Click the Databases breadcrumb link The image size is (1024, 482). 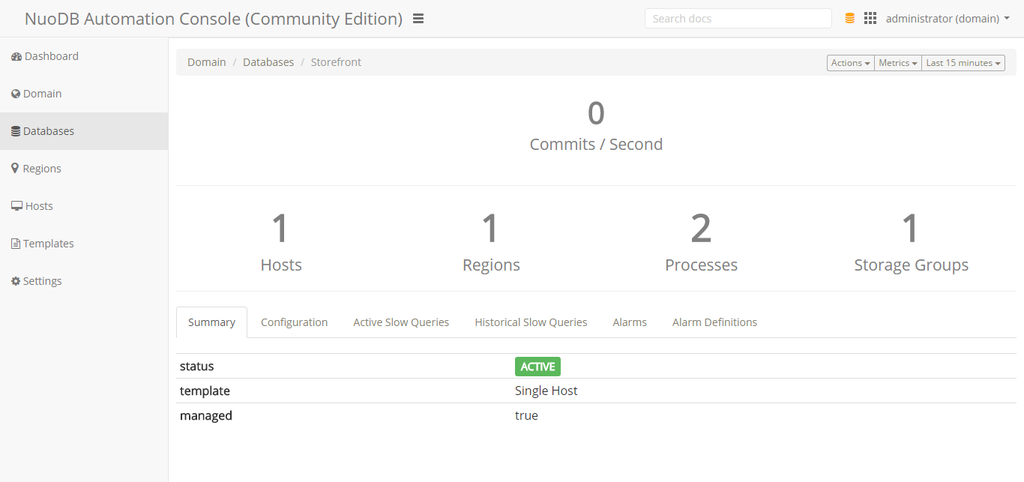pyautogui.click(x=268, y=62)
